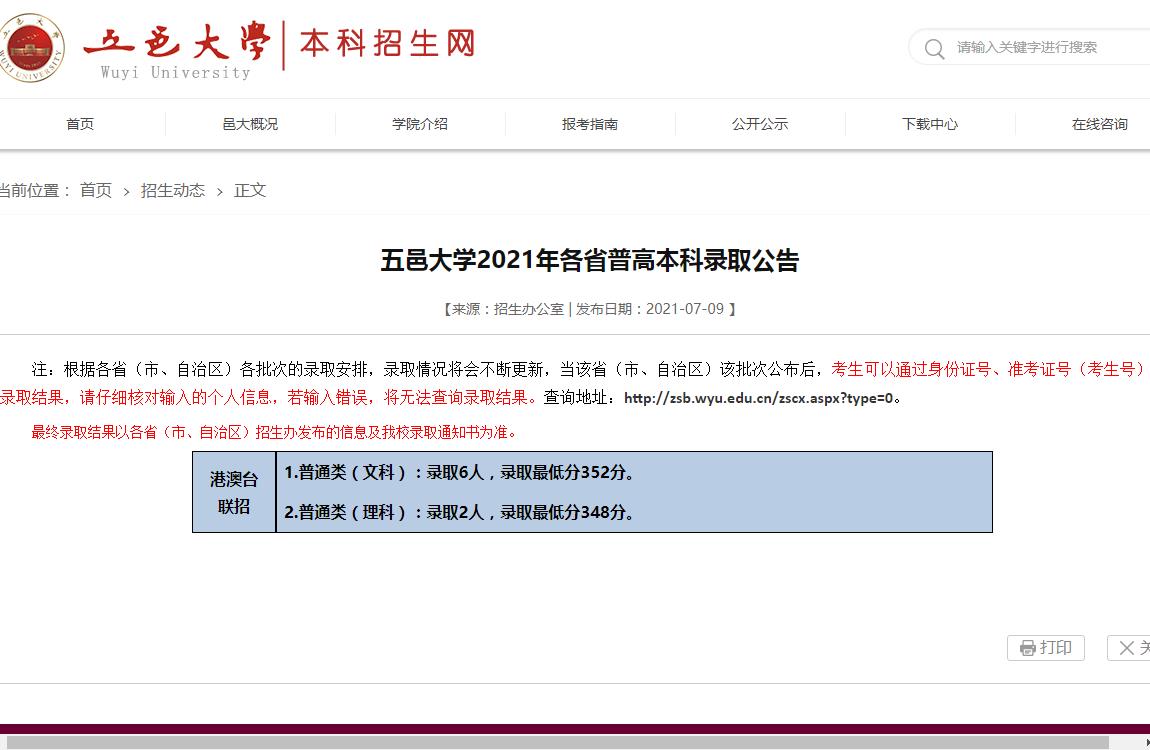Click the 本科招生网 site title

click(x=387, y=44)
